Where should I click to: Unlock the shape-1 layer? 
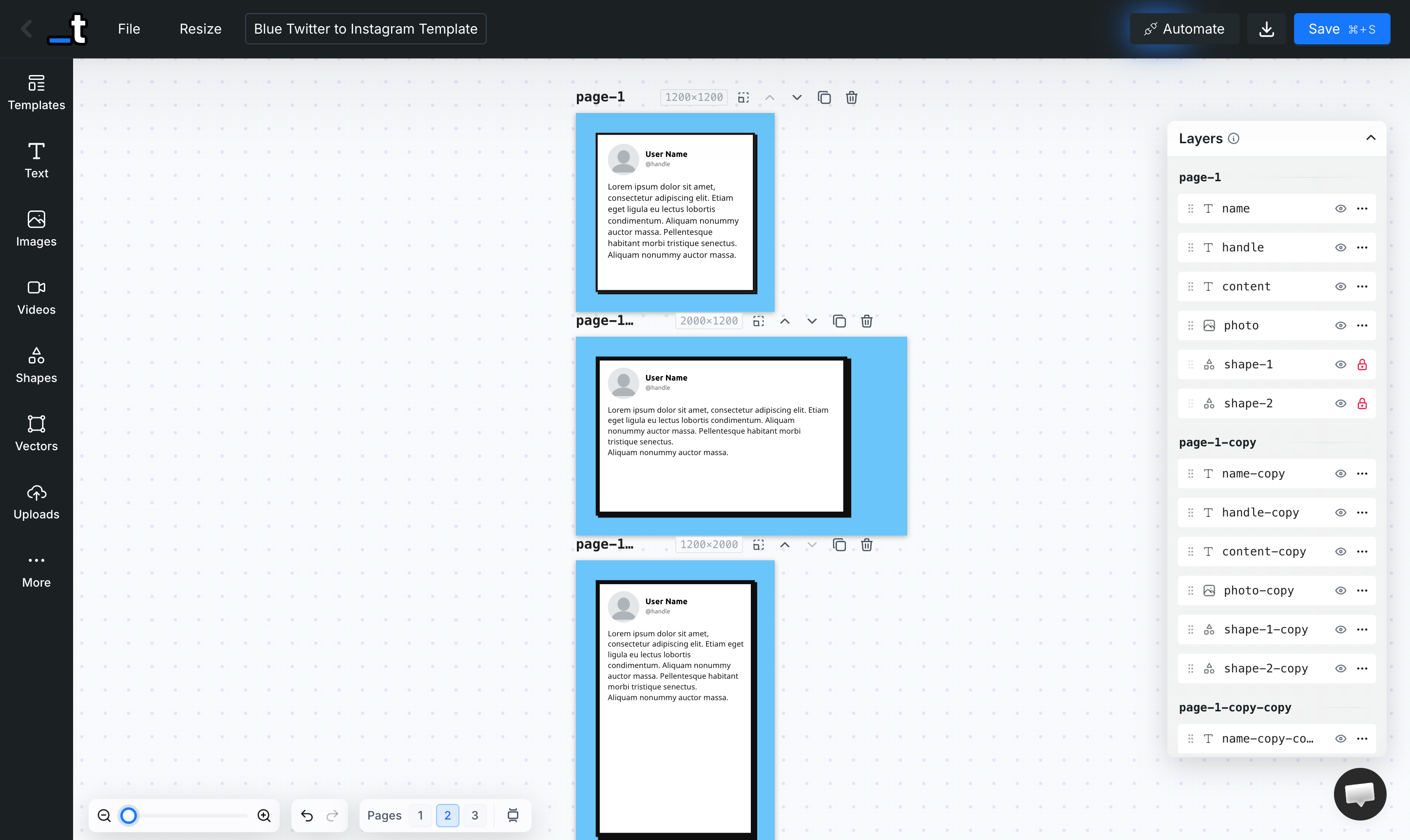pos(1362,364)
